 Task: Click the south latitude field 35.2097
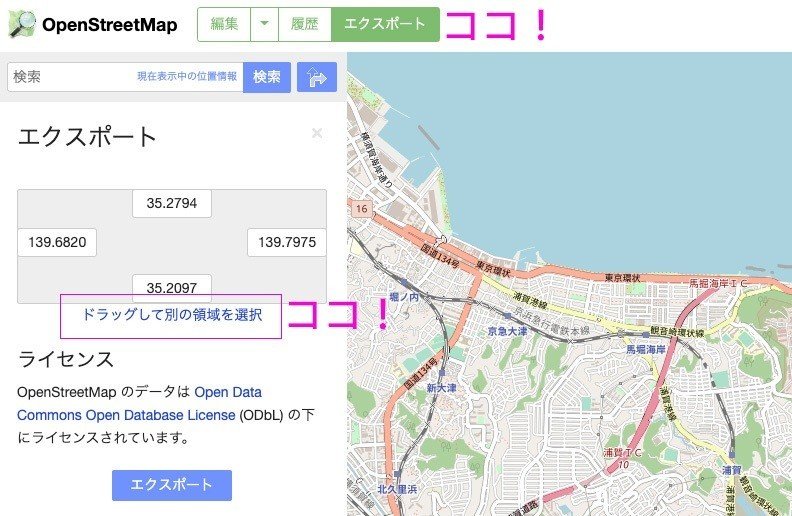click(x=172, y=288)
